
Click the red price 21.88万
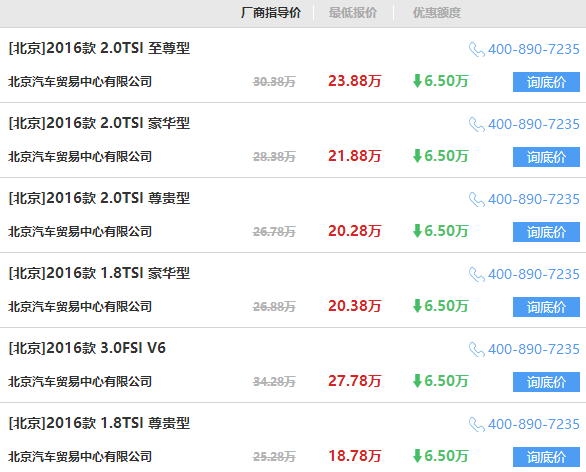355,156
